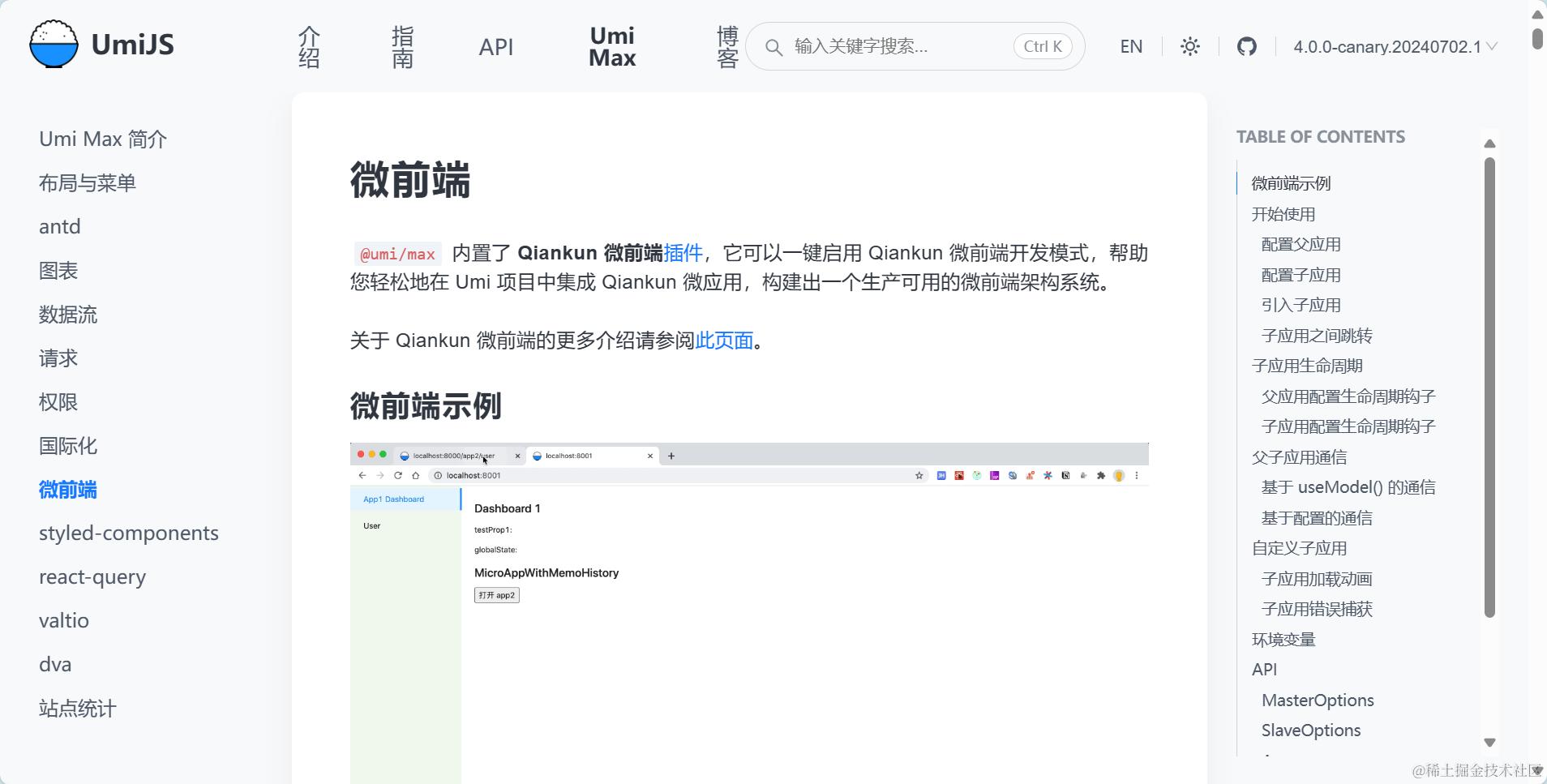Click the main page scrollbar thumb
This screenshot has height=784, width=1547.
click(1537, 38)
